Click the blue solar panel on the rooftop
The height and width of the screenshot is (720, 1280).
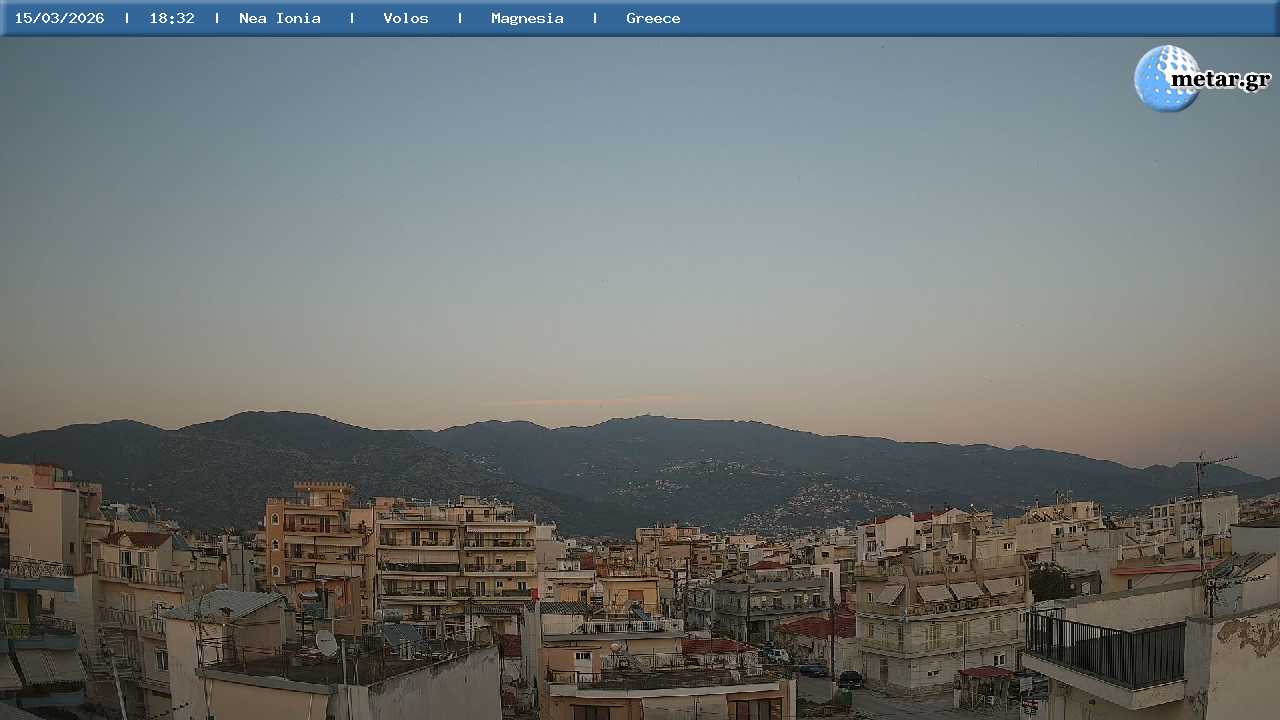click(400, 633)
